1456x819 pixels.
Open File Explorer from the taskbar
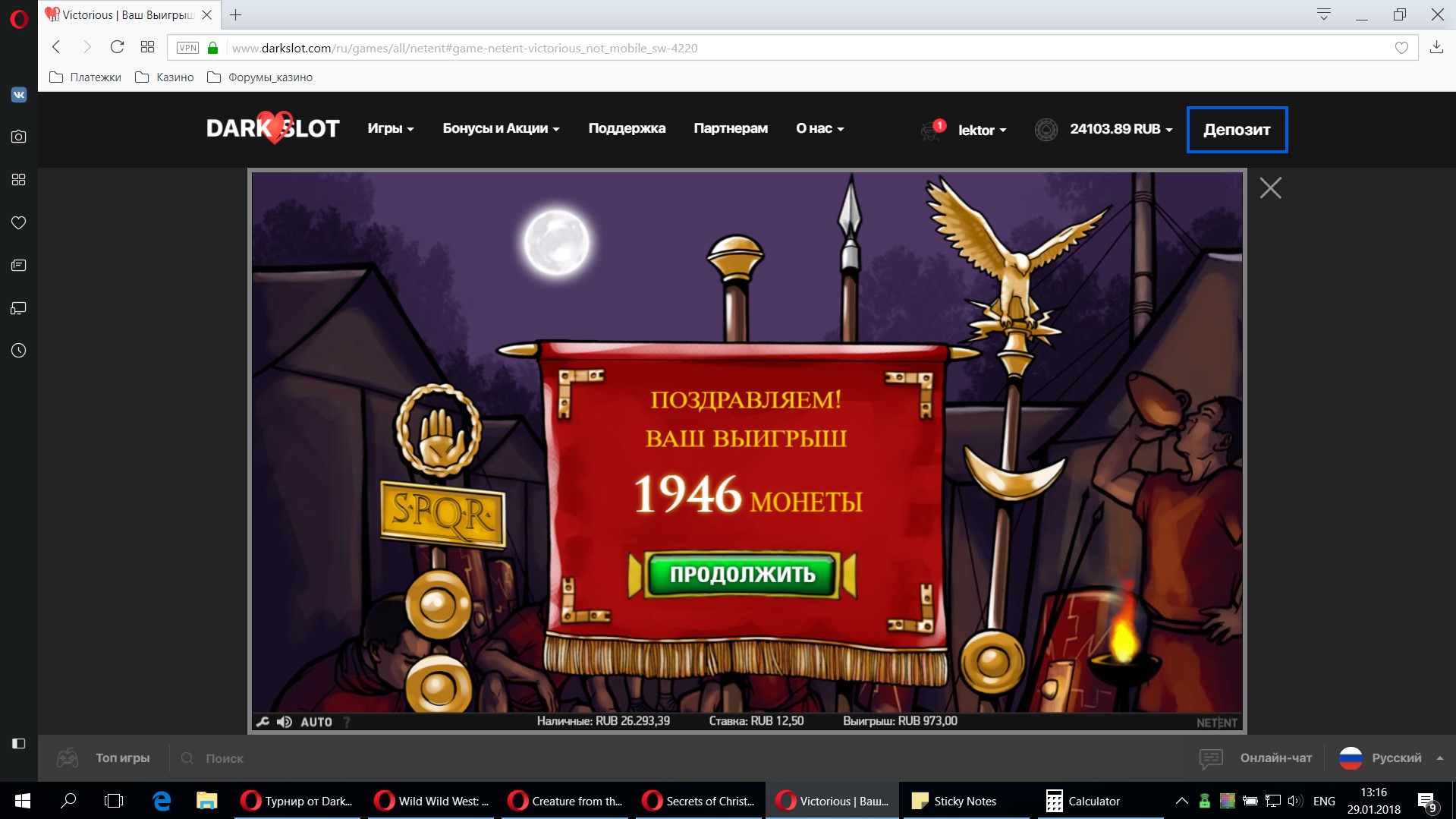pyautogui.click(x=206, y=801)
